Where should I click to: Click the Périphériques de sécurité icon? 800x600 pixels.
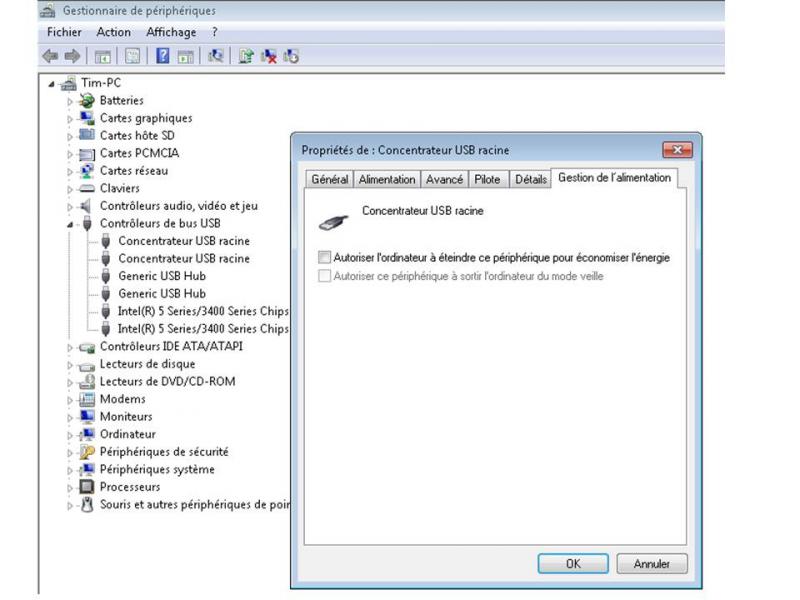click(x=86, y=452)
